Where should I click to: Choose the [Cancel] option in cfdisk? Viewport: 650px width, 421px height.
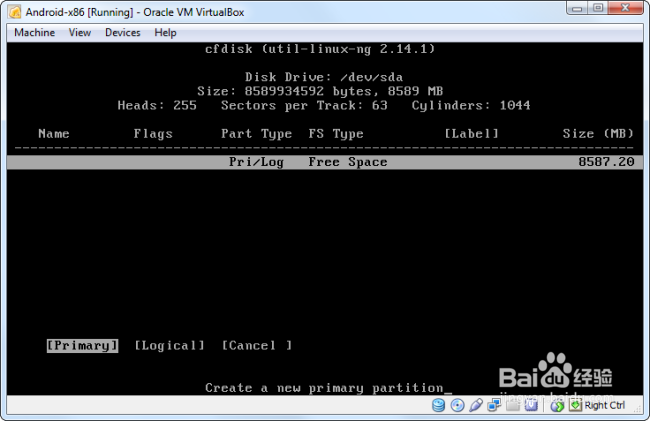(x=257, y=345)
